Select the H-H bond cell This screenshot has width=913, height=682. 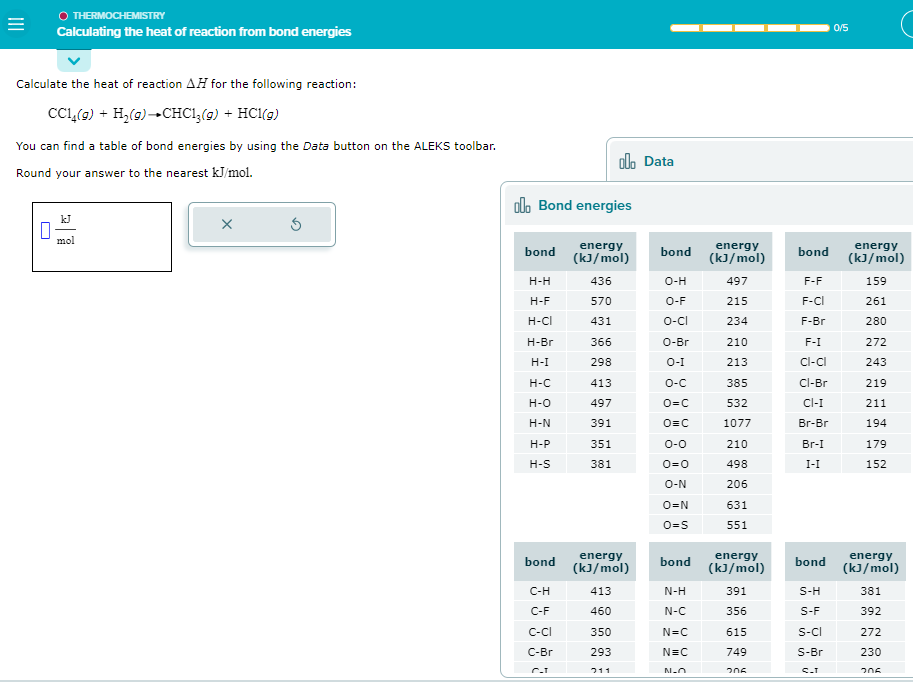[540, 281]
